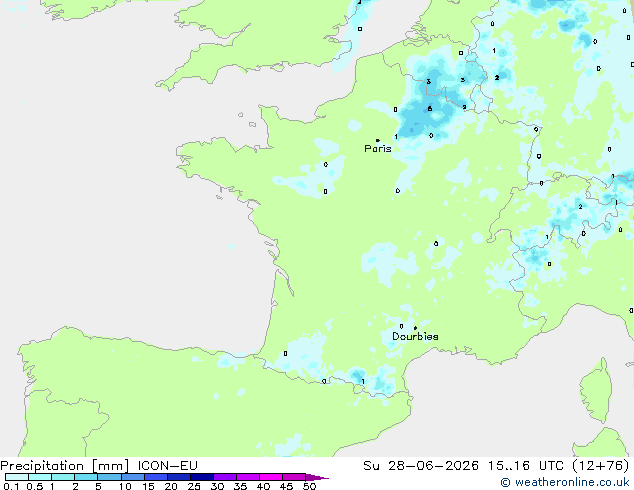Image resolution: width=634 pixels, height=490 pixels.
Task: Click the 20 mm dark blue swatch
Action: tap(178, 477)
